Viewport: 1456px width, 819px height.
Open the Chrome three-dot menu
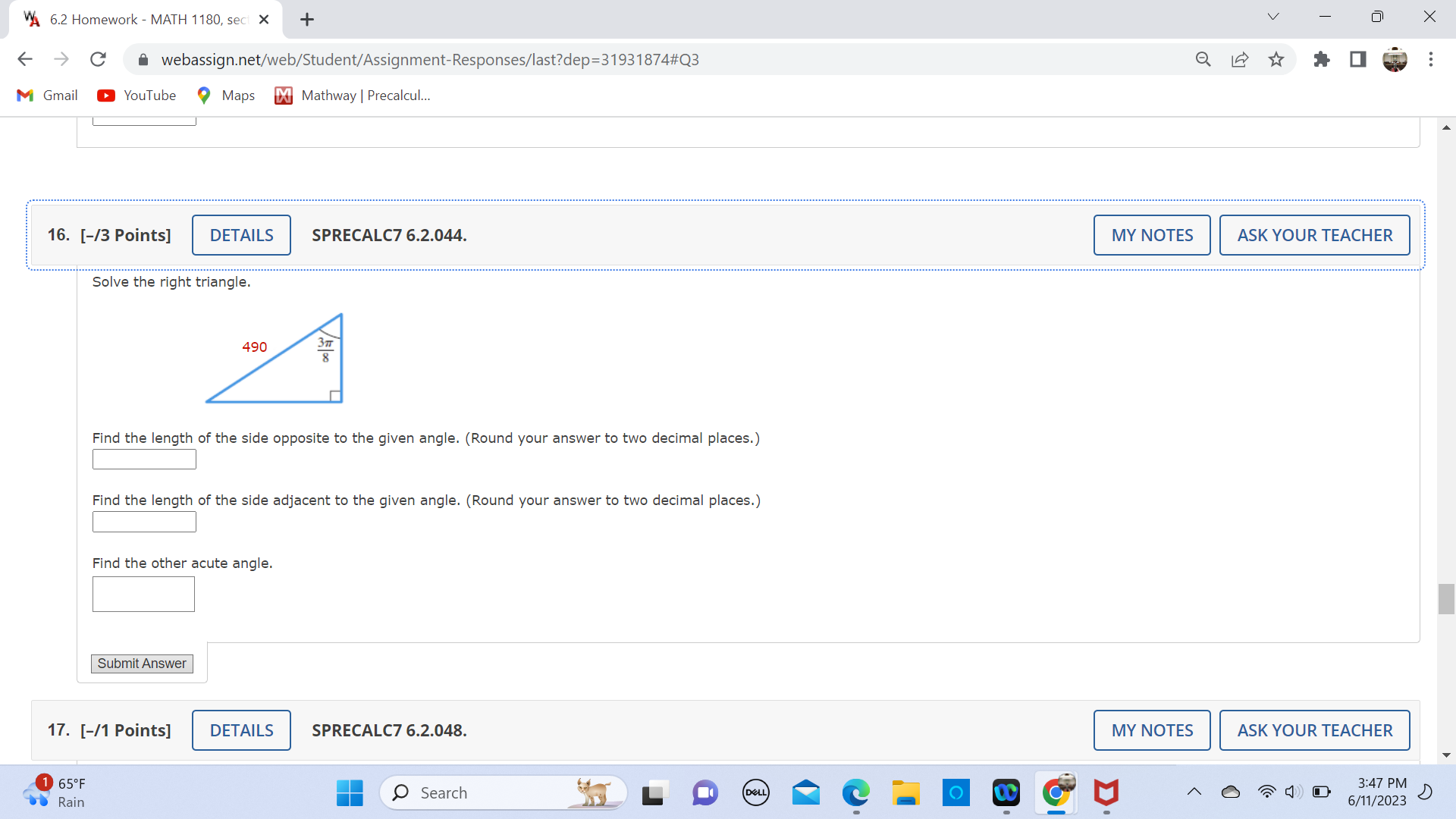click(x=1432, y=59)
